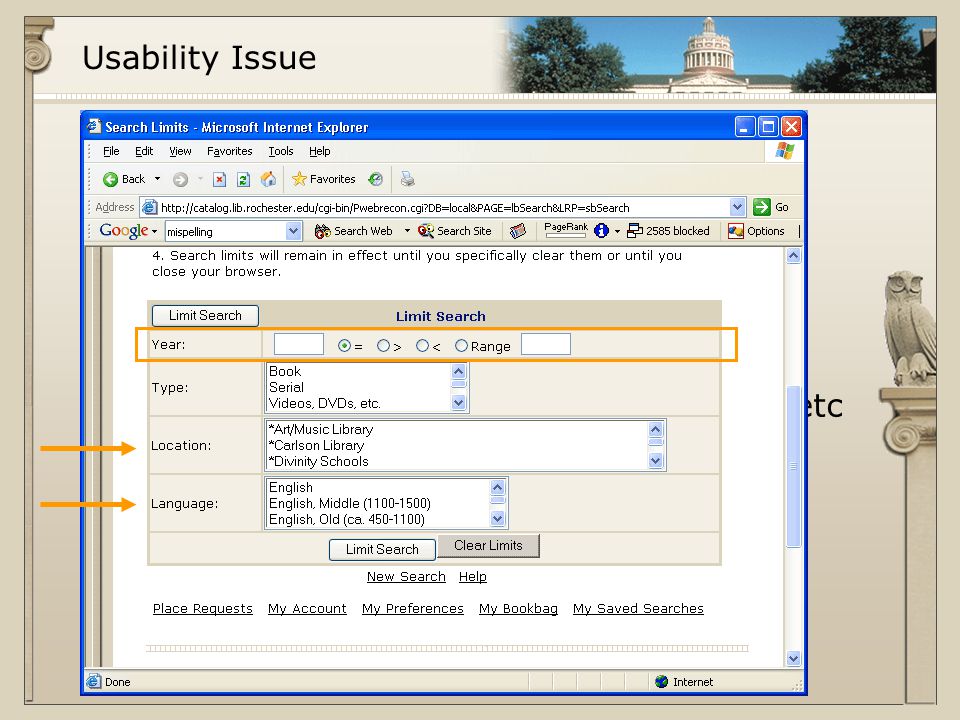Click the History icon beside Favorites
Viewport: 960px width, 720px height.
point(375,179)
